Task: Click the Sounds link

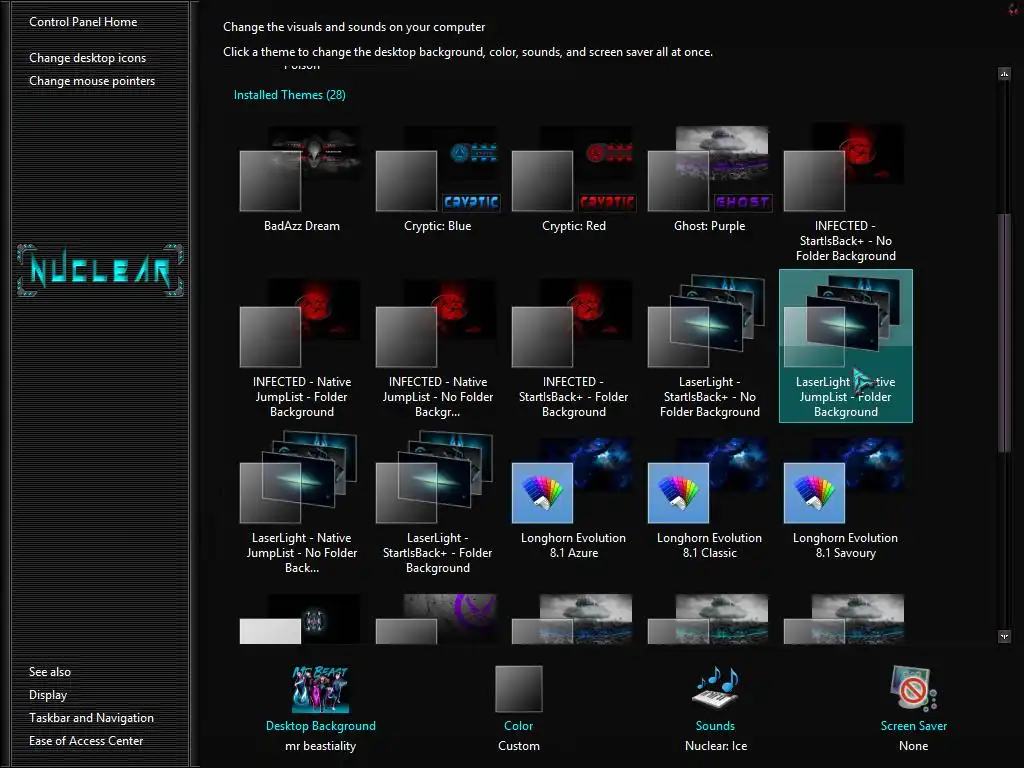Action: [715, 726]
